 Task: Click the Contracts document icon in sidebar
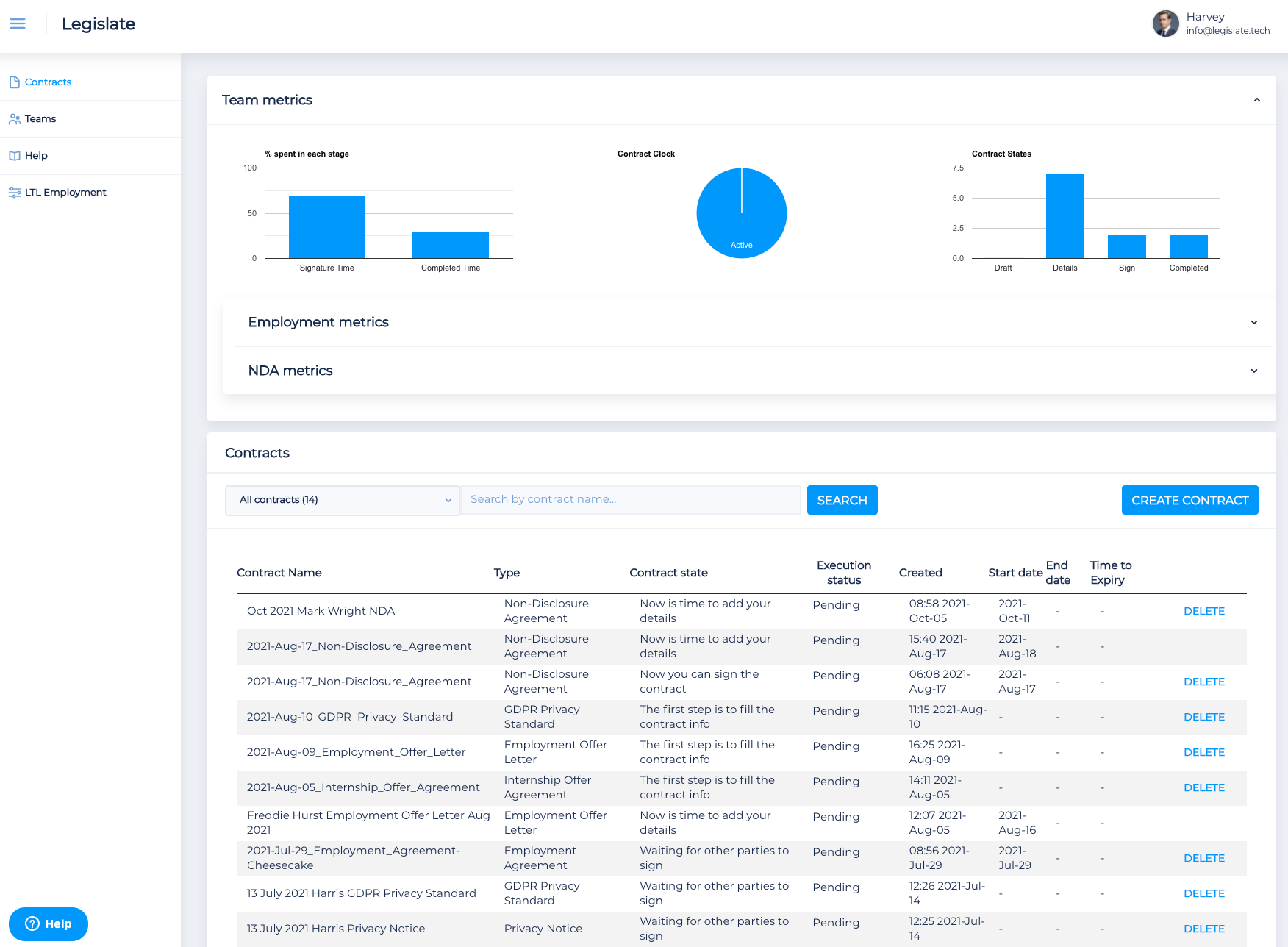point(14,82)
